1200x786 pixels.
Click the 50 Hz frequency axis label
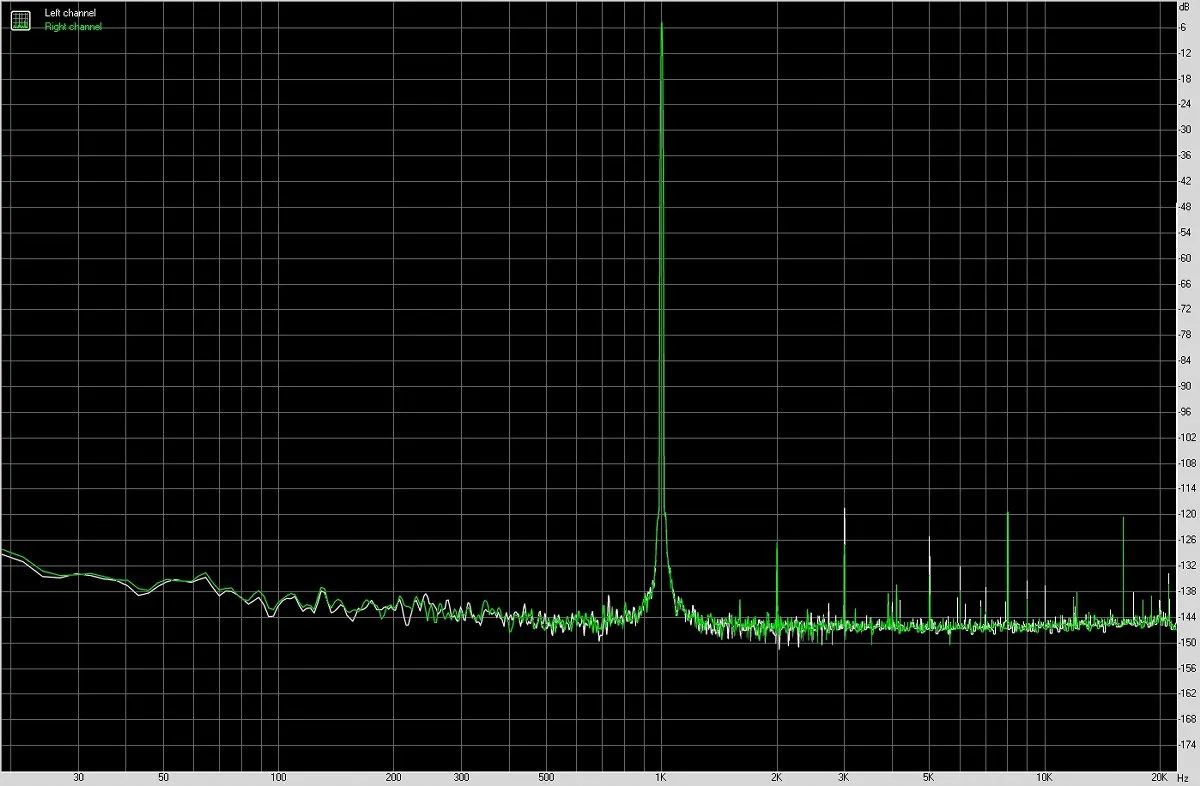click(163, 777)
